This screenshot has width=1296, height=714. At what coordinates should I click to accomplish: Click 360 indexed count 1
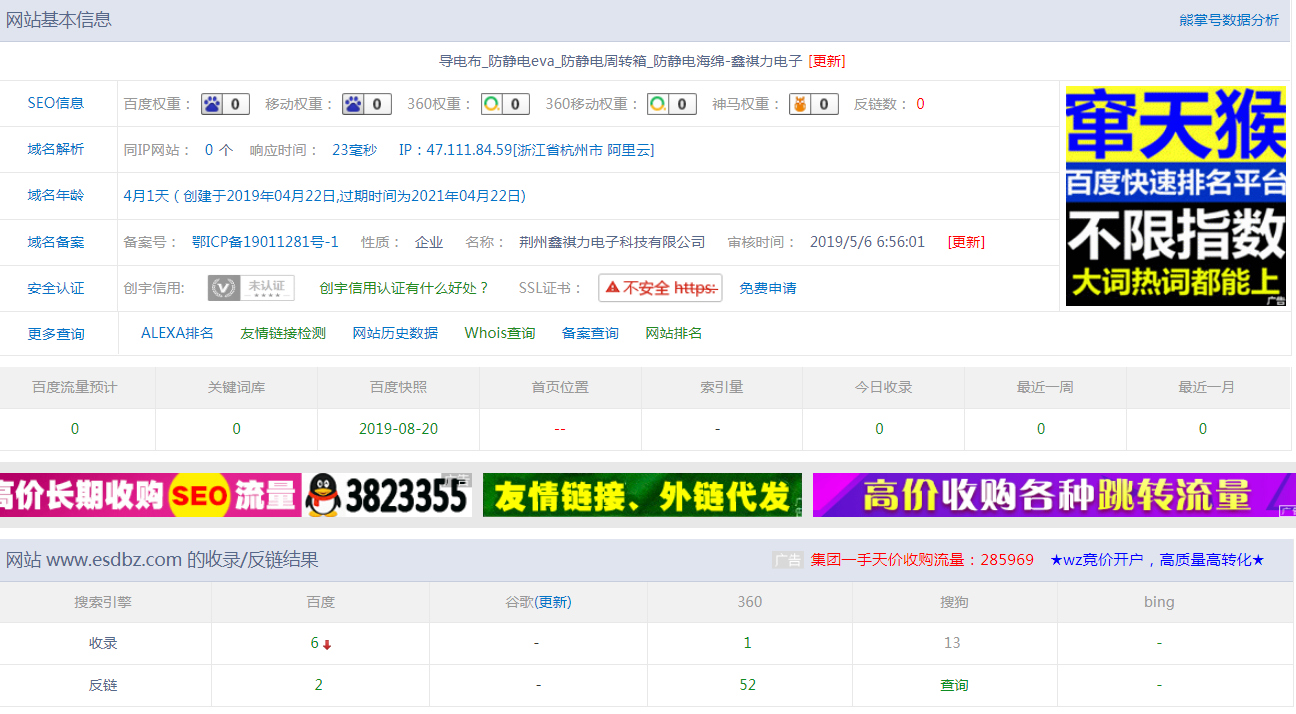748,643
